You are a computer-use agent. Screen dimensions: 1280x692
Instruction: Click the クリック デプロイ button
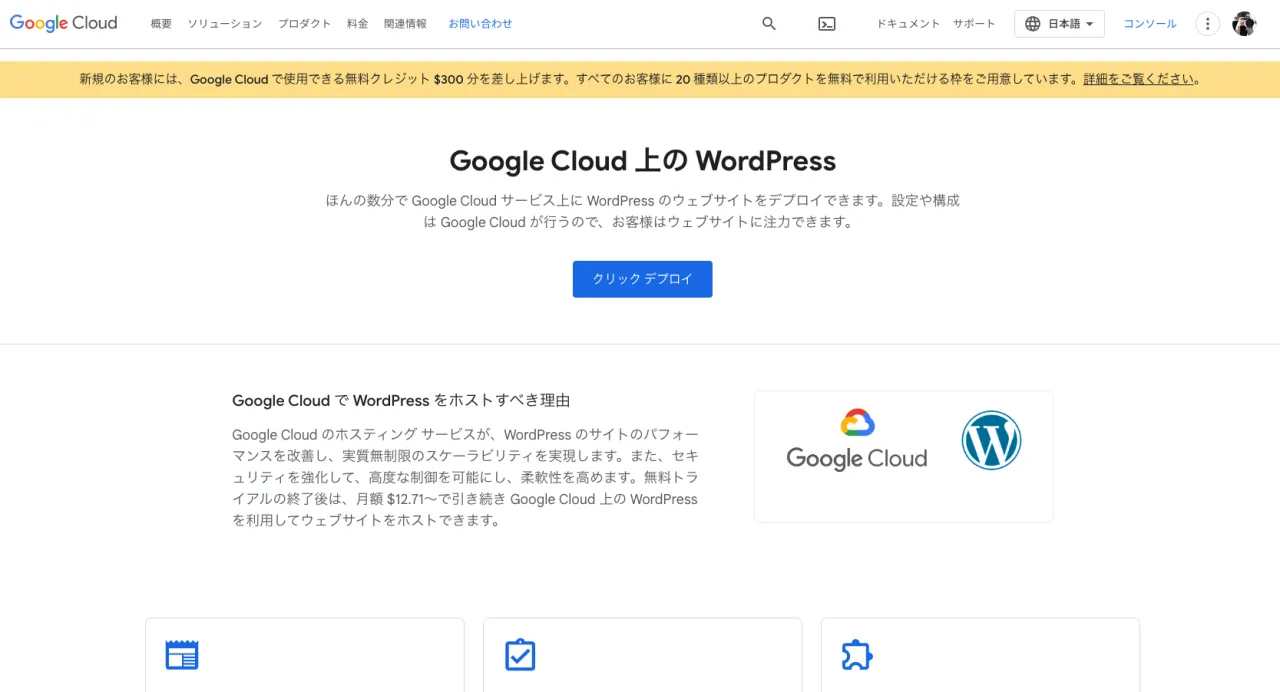click(642, 279)
